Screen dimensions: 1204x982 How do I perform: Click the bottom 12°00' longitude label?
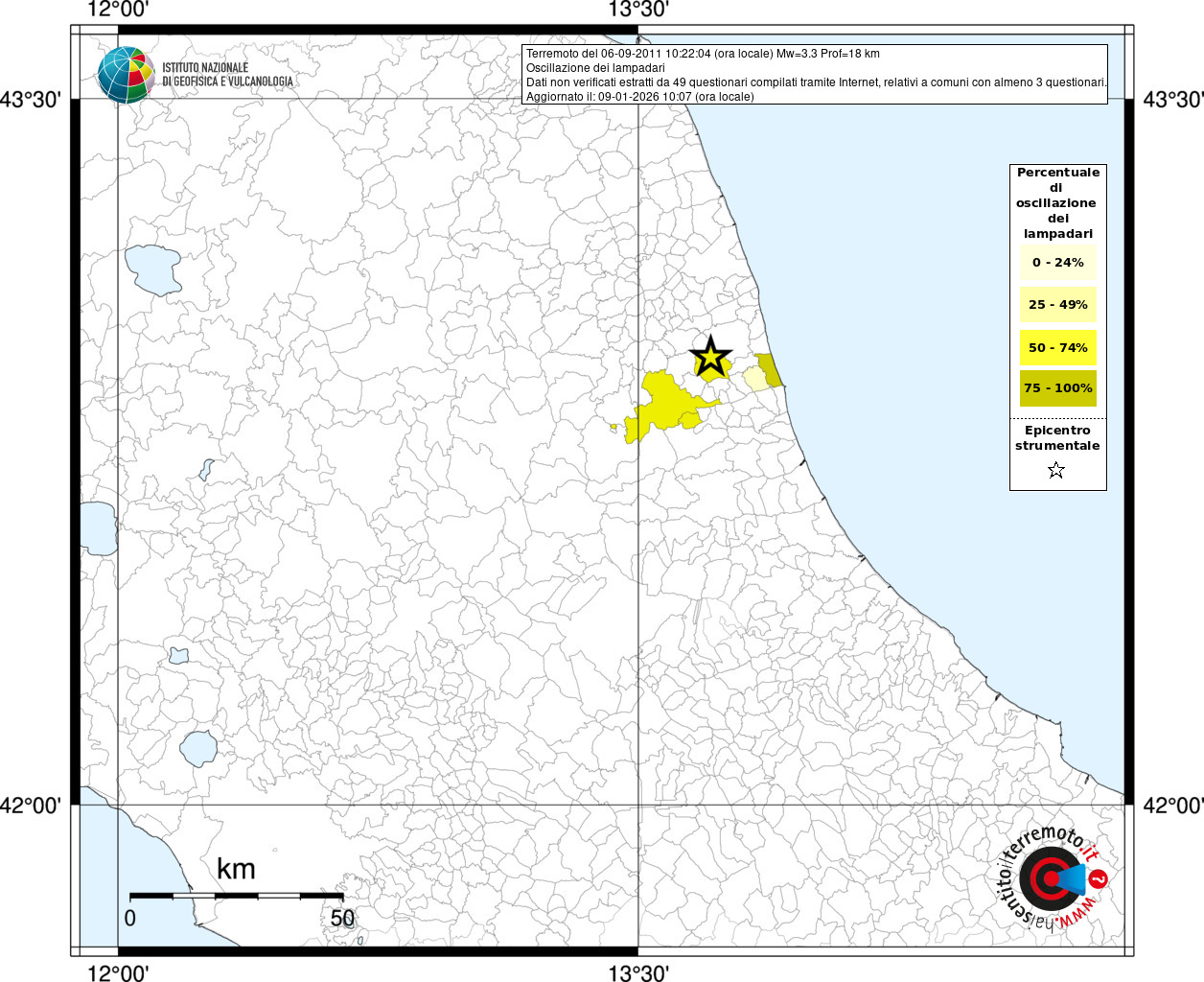[118, 972]
